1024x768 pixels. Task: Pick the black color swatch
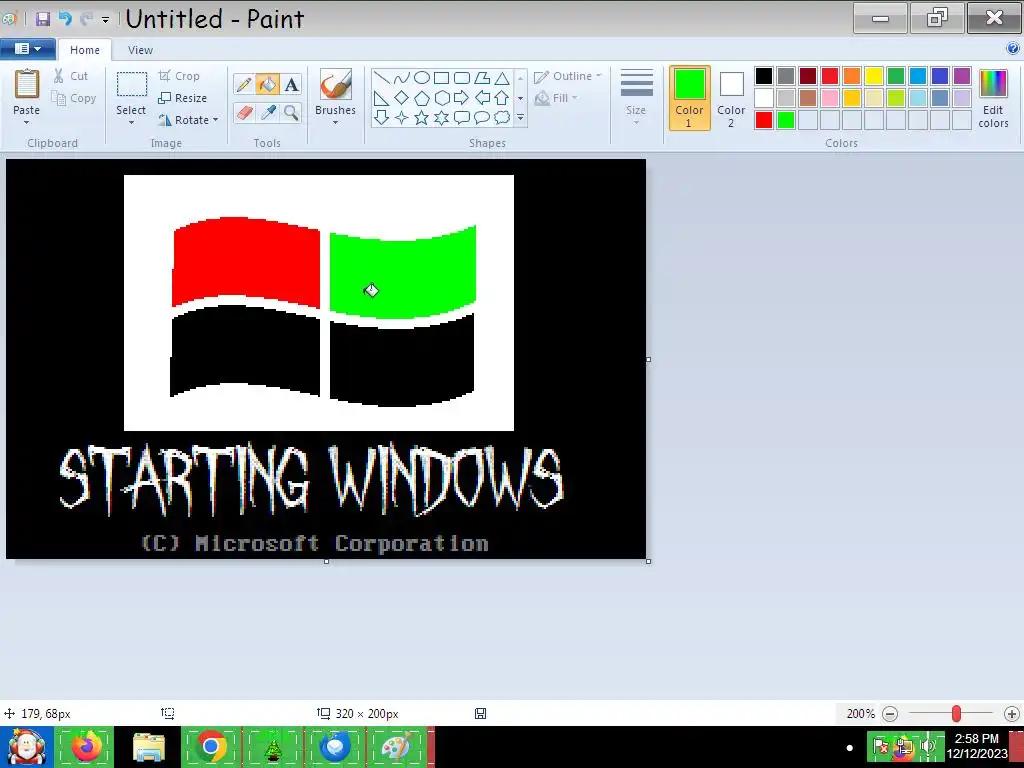click(764, 76)
